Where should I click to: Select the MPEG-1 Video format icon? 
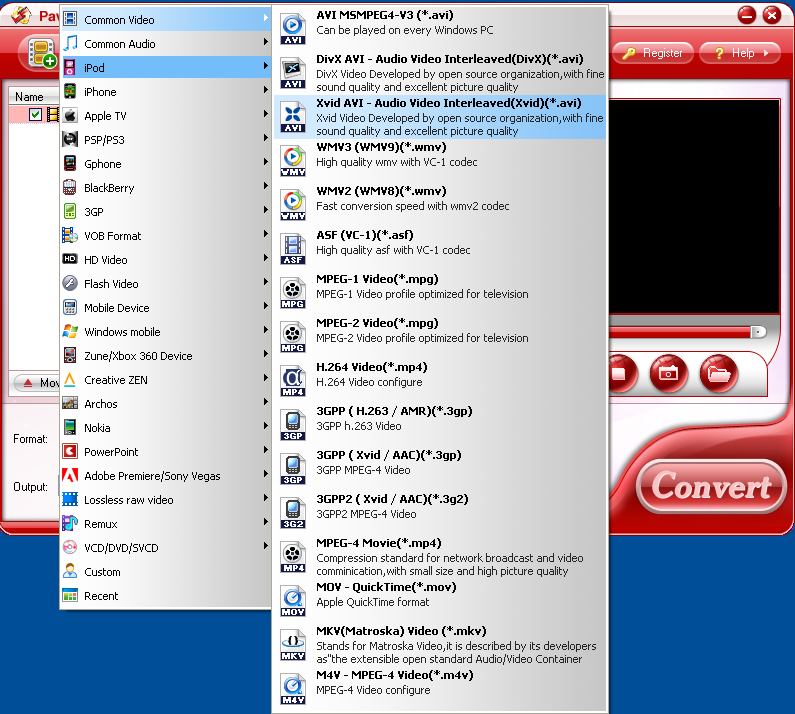(293, 294)
